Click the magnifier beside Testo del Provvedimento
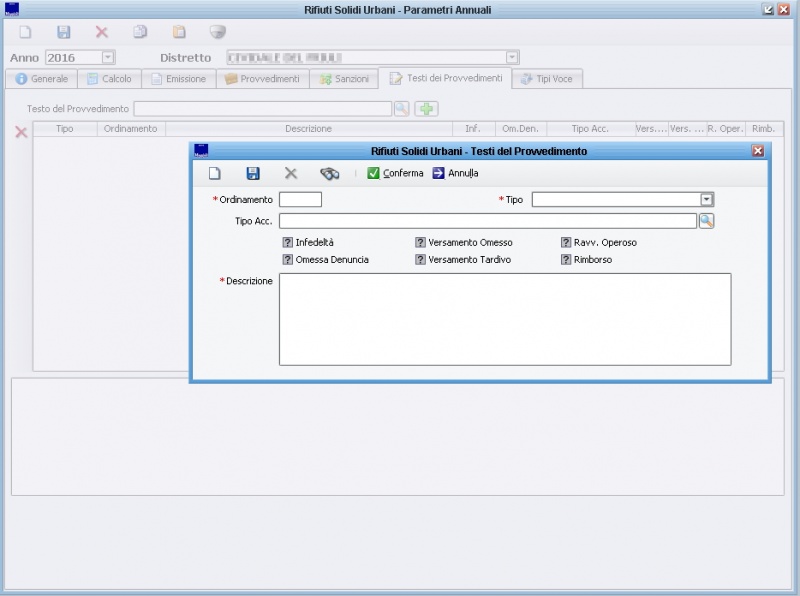Viewport: 800px width, 596px height. coord(401,108)
